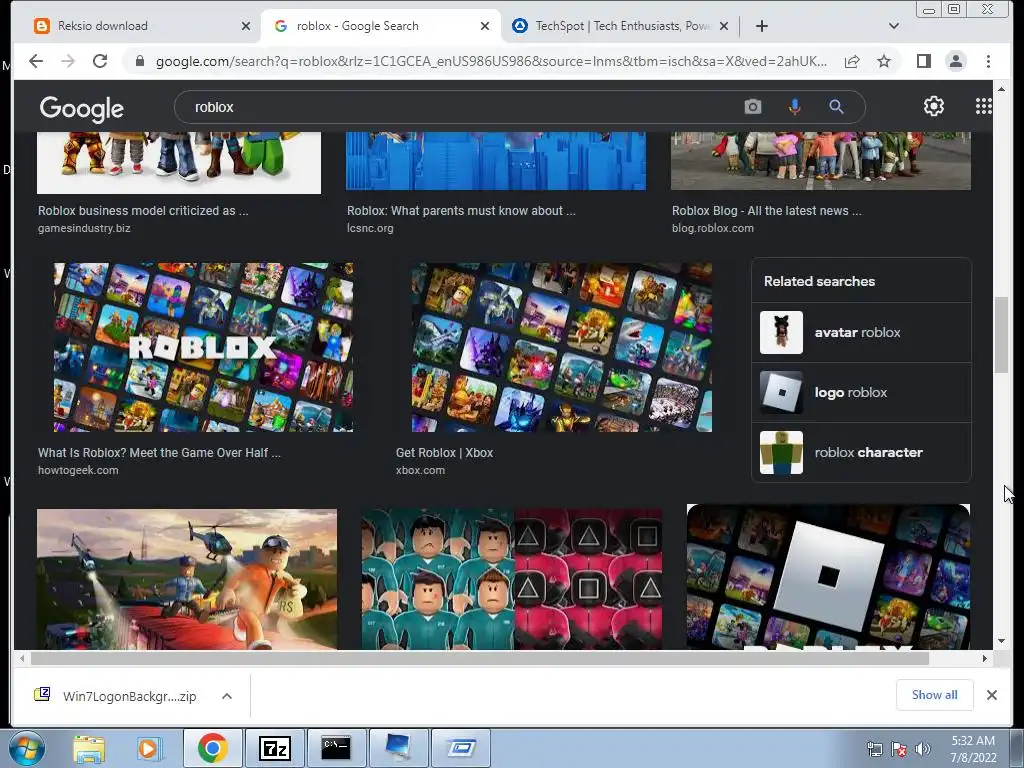This screenshot has width=1024, height=768.
Task: Click the address bar URL
Action: (491, 61)
